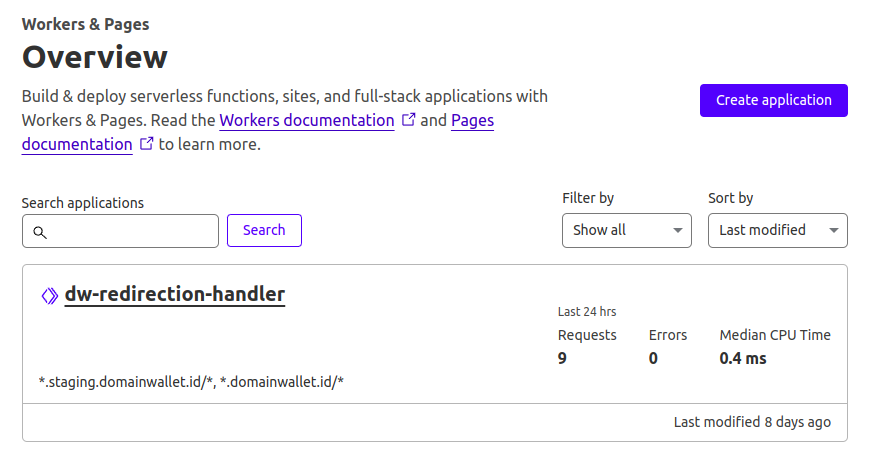The image size is (876, 461).
Task: Click the Create application button
Action: pos(774,101)
